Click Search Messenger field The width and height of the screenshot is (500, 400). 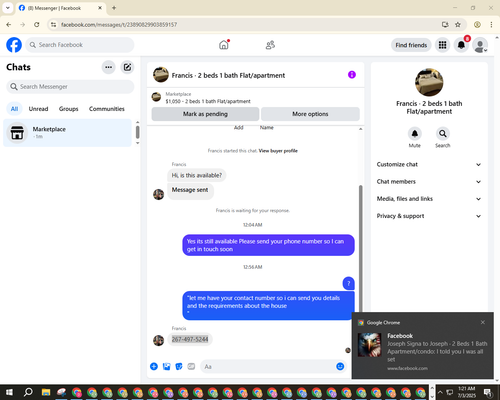(x=70, y=87)
